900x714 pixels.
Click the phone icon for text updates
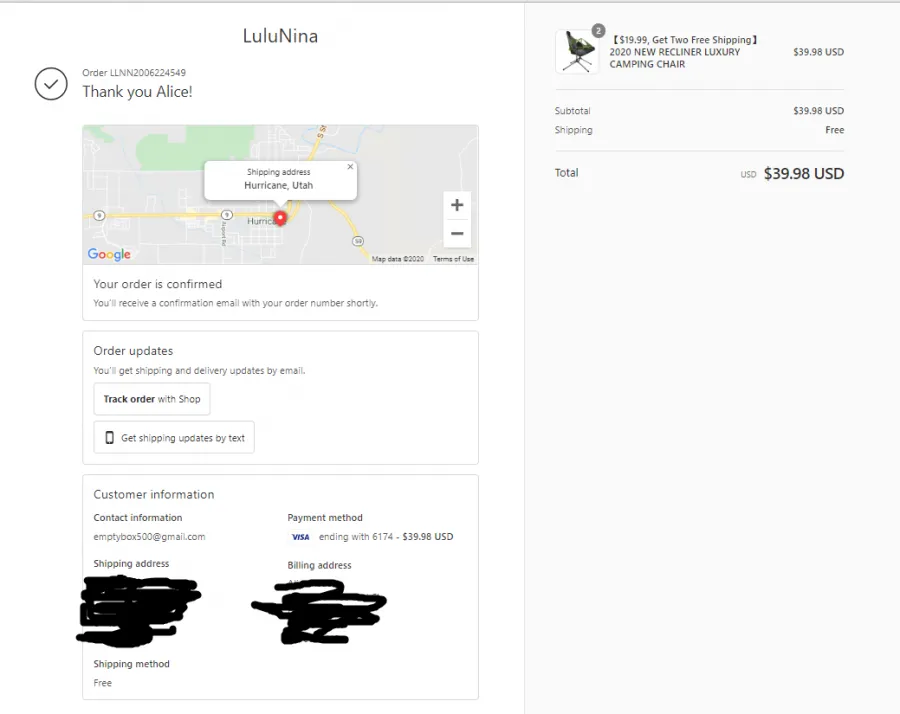pyautogui.click(x=109, y=438)
